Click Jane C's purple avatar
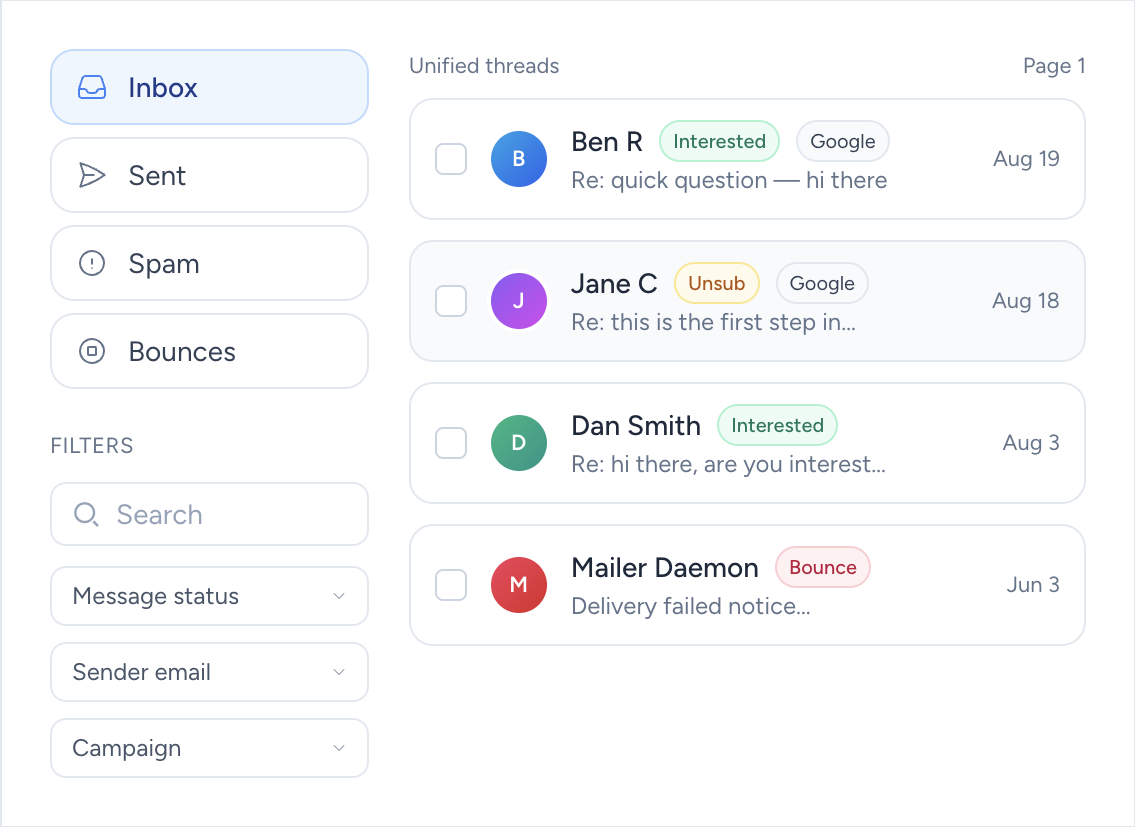The width and height of the screenshot is (1135, 827). [518, 301]
